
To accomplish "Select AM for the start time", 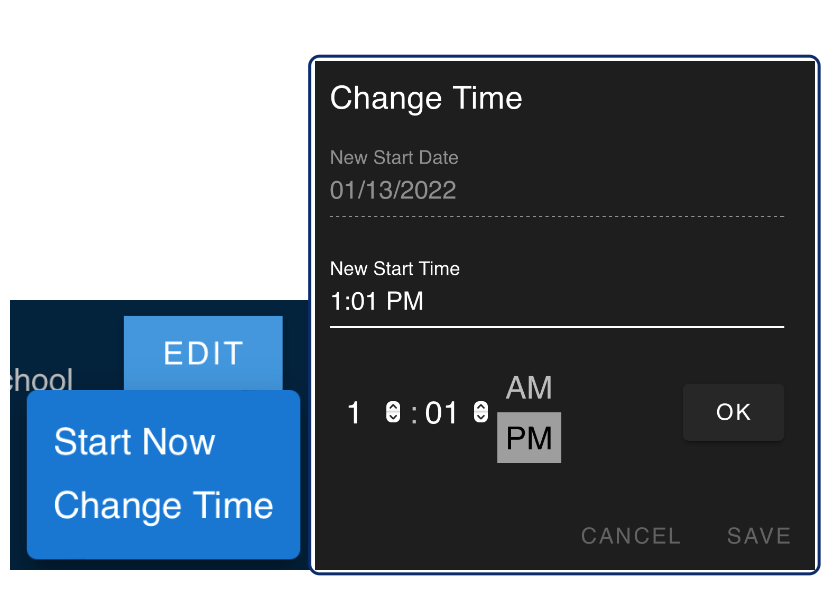I will (529, 388).
